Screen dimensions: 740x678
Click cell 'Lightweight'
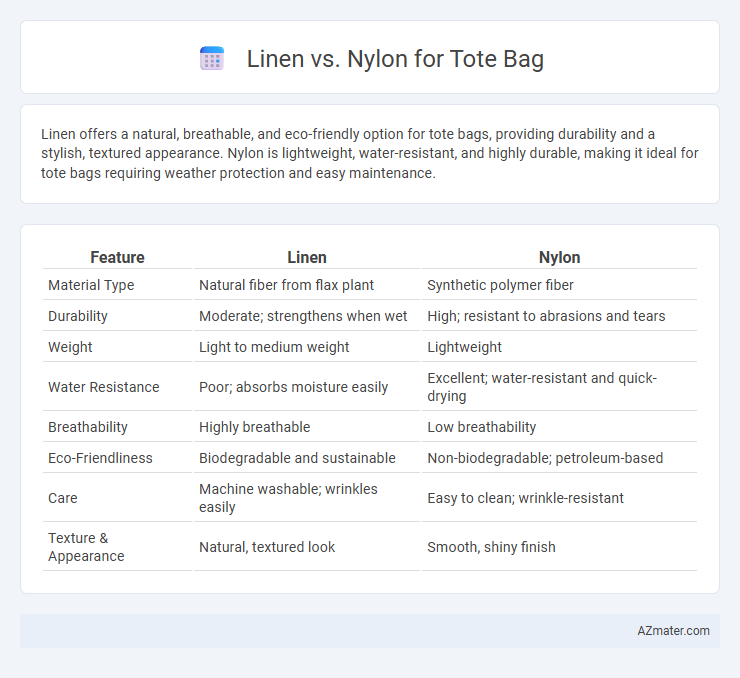tap(464, 347)
